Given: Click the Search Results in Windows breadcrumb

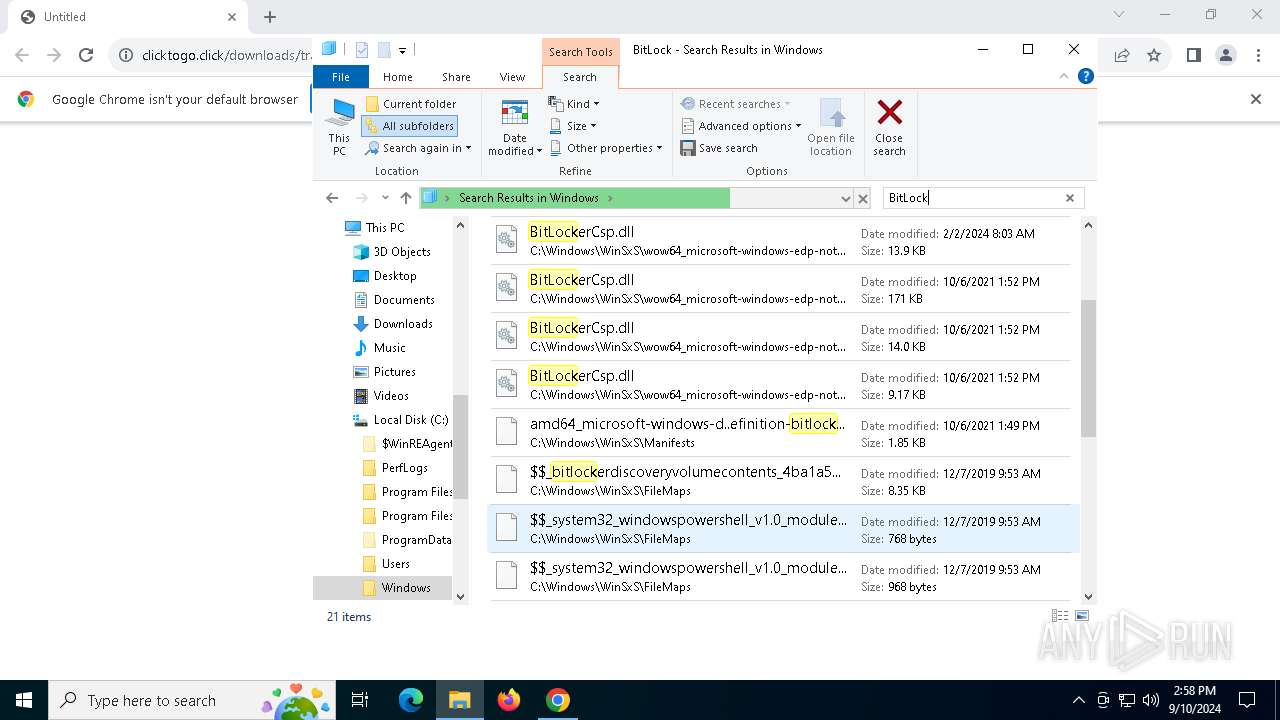Looking at the screenshot, I should 528,198.
